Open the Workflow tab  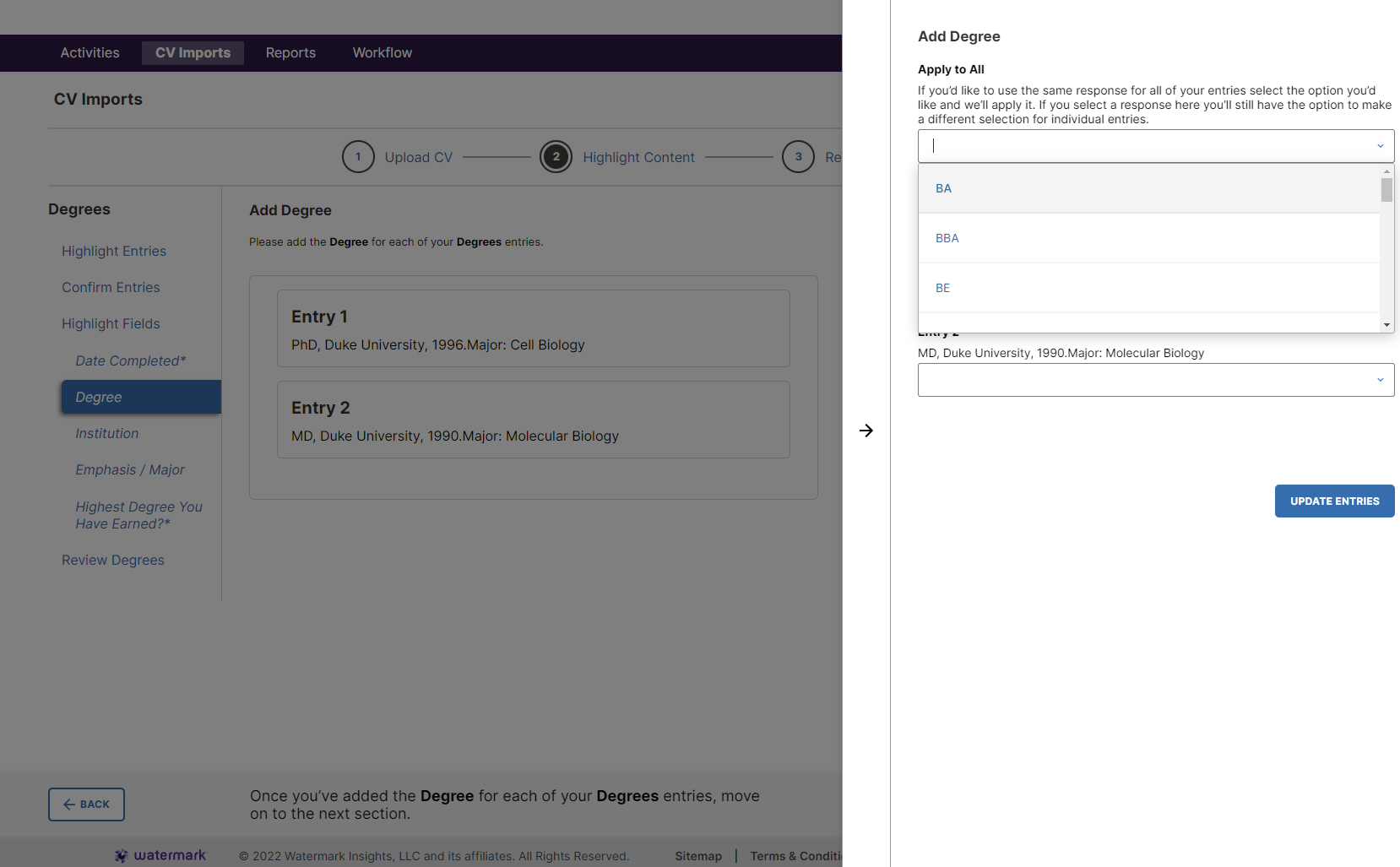[x=382, y=52]
